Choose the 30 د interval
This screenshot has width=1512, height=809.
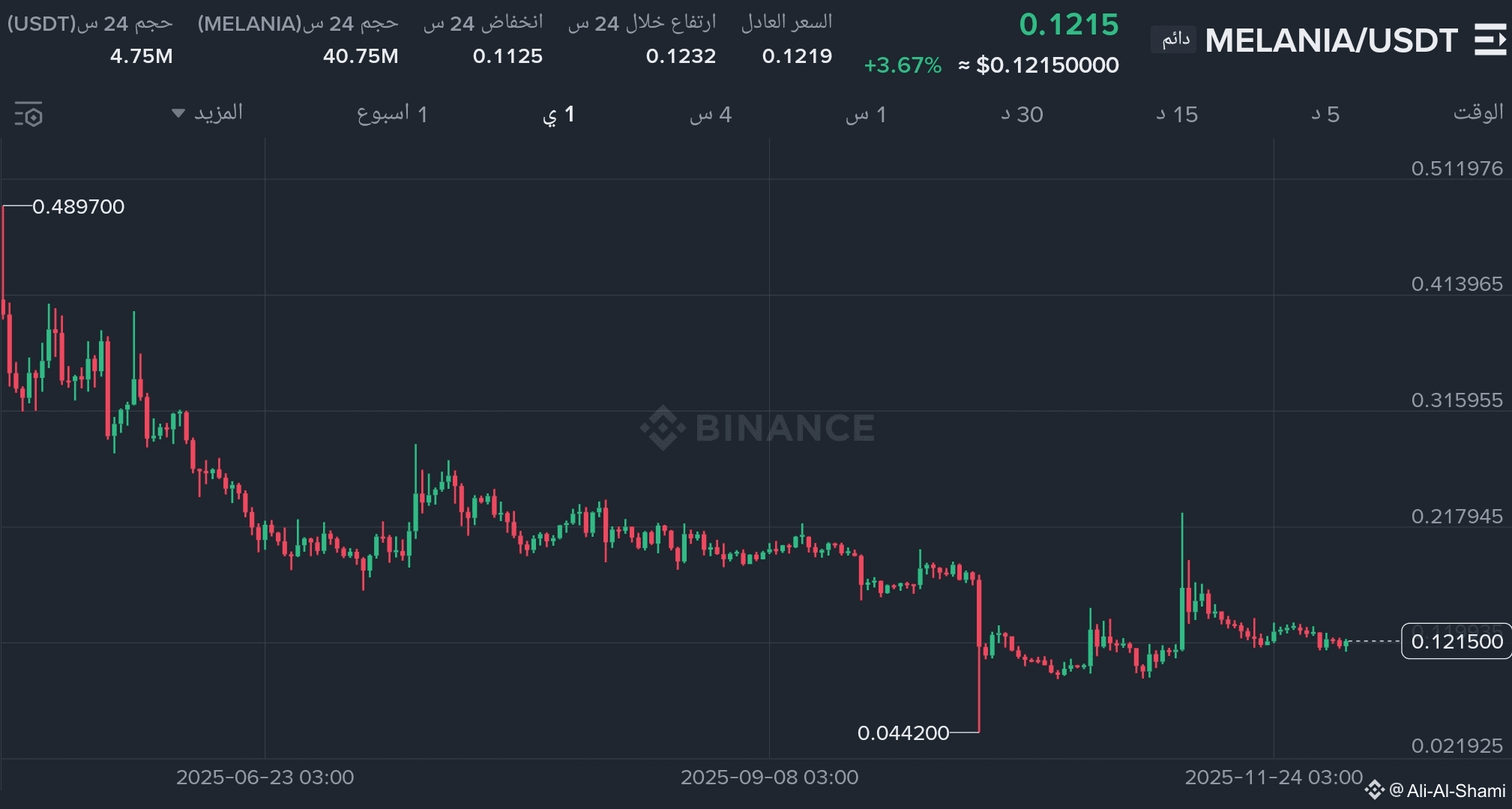[1022, 114]
